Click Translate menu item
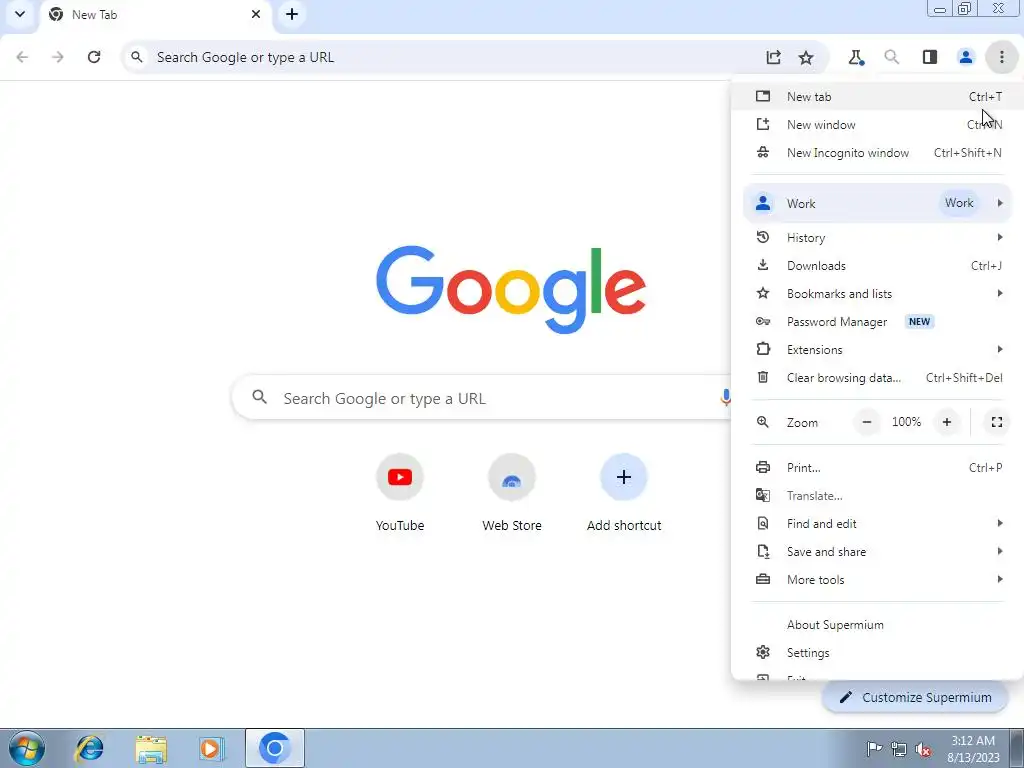Image resolution: width=1024 pixels, height=768 pixels. 878,496
